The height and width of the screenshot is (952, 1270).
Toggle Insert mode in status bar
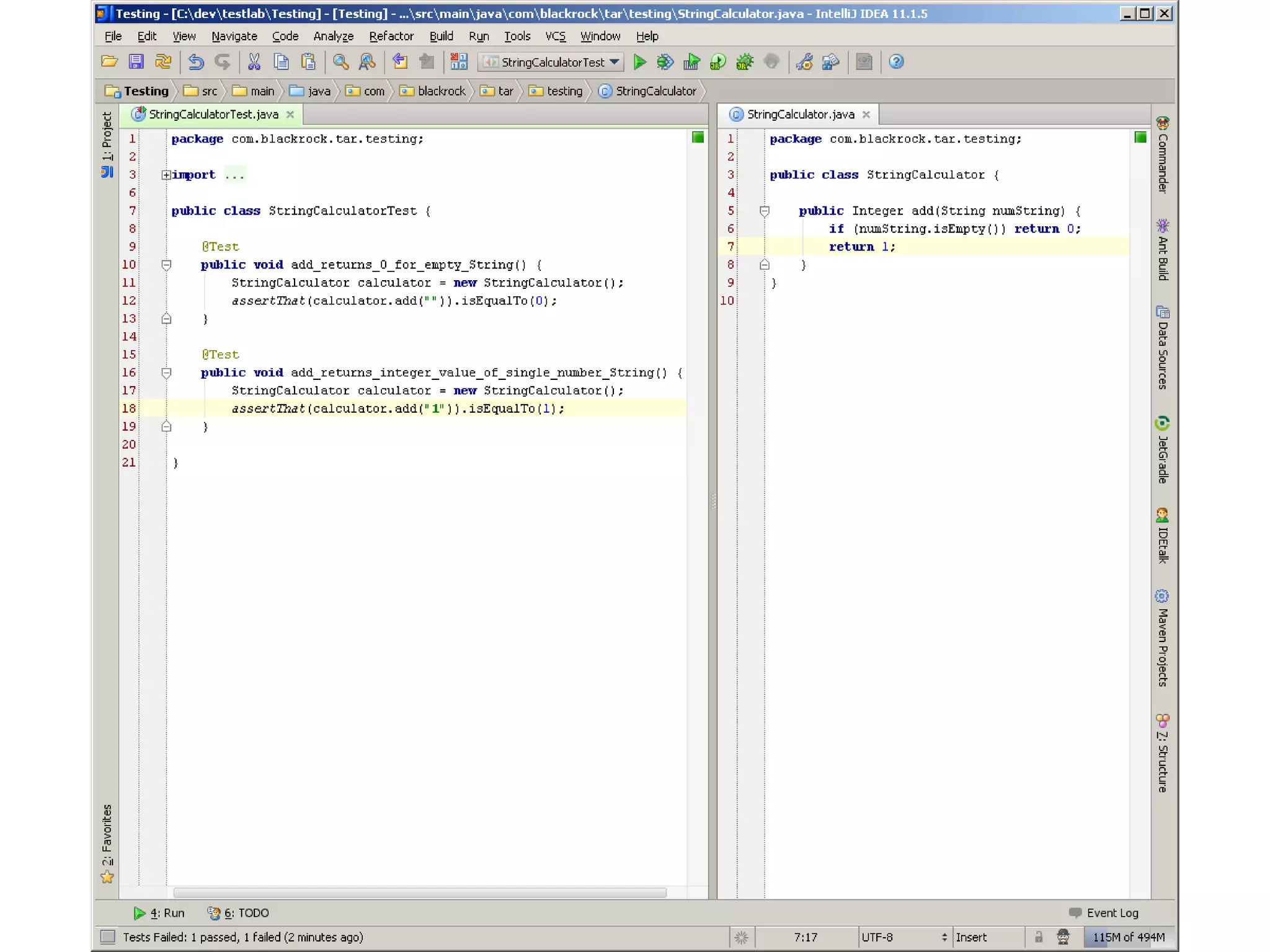[x=971, y=937]
